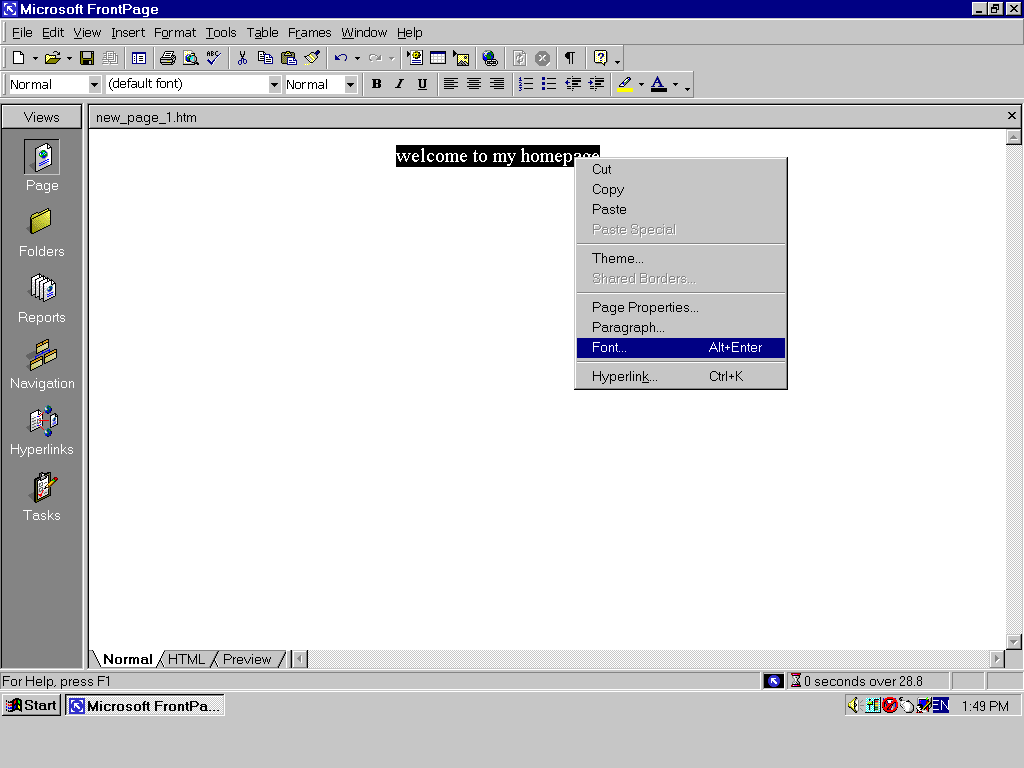Viewport: 1024px width, 768px height.
Task: Click the Print icon
Action: pyautogui.click(x=167, y=58)
